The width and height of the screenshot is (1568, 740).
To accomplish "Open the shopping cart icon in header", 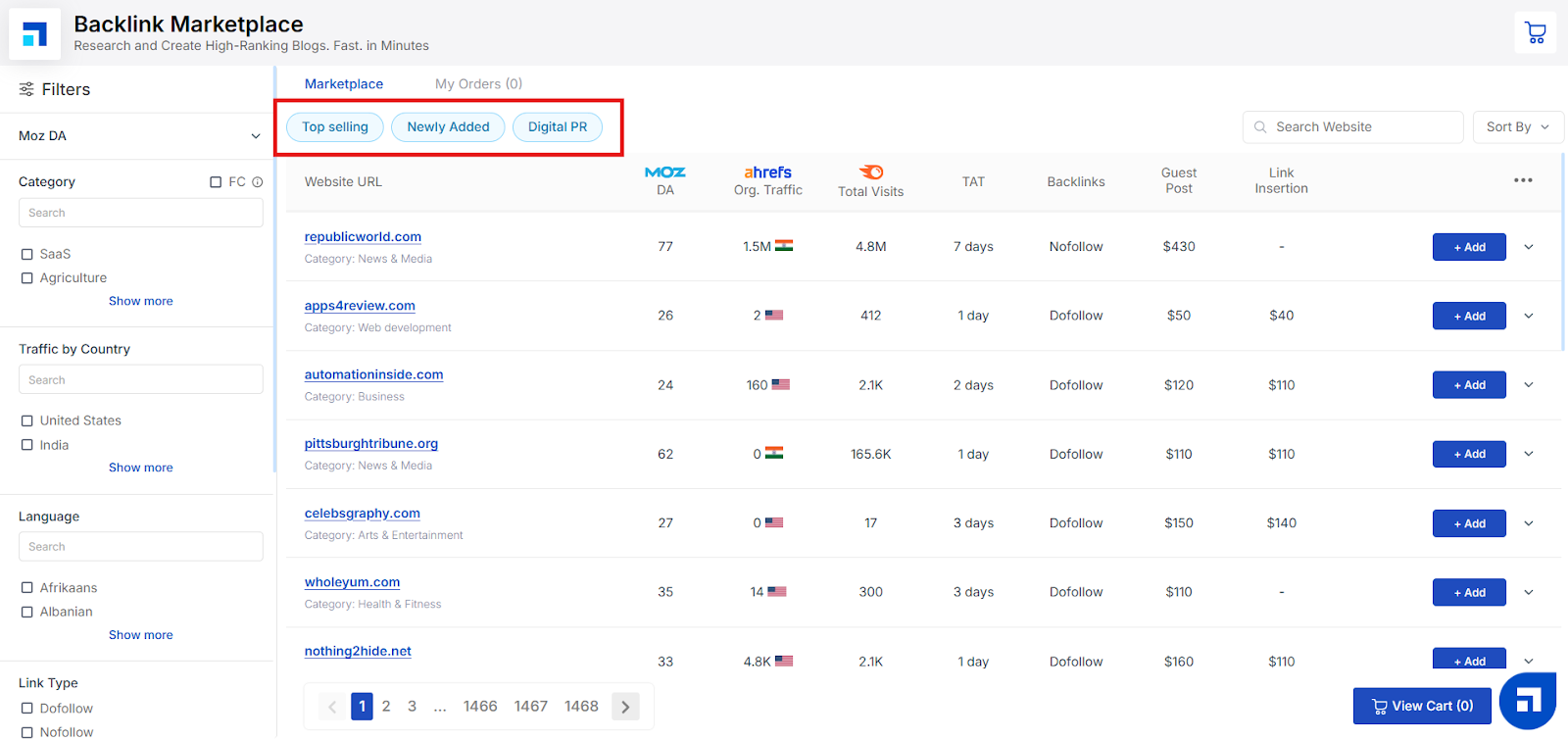I will pos(1536,32).
